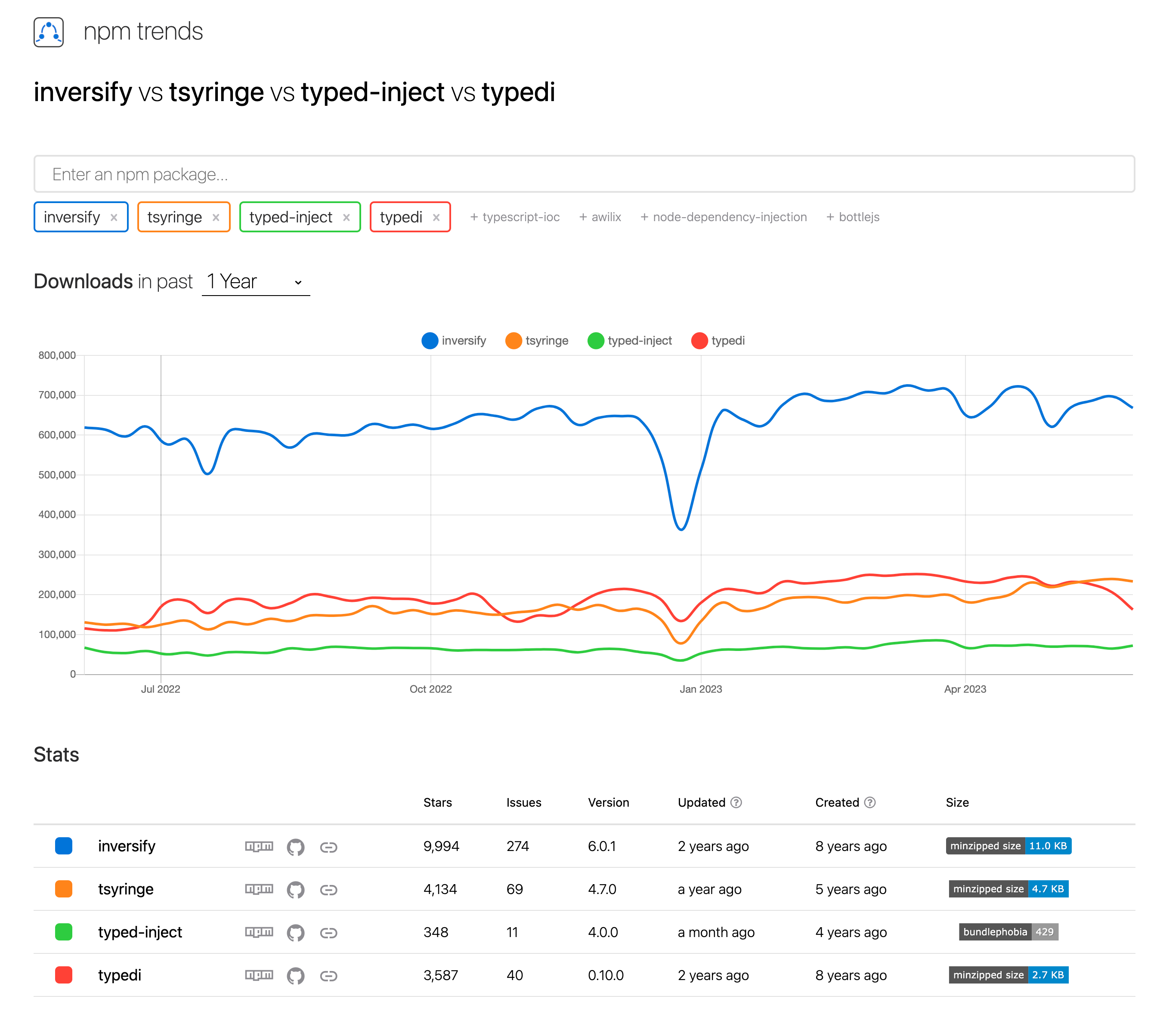Click the Stars column header
The width and height of the screenshot is (1160, 1036).
[x=437, y=803]
